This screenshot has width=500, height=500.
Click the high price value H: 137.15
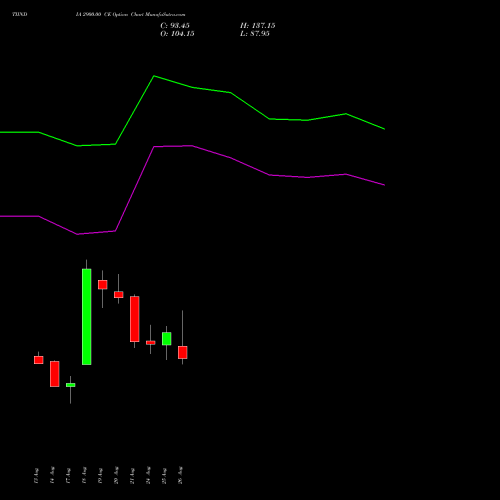(258, 26)
